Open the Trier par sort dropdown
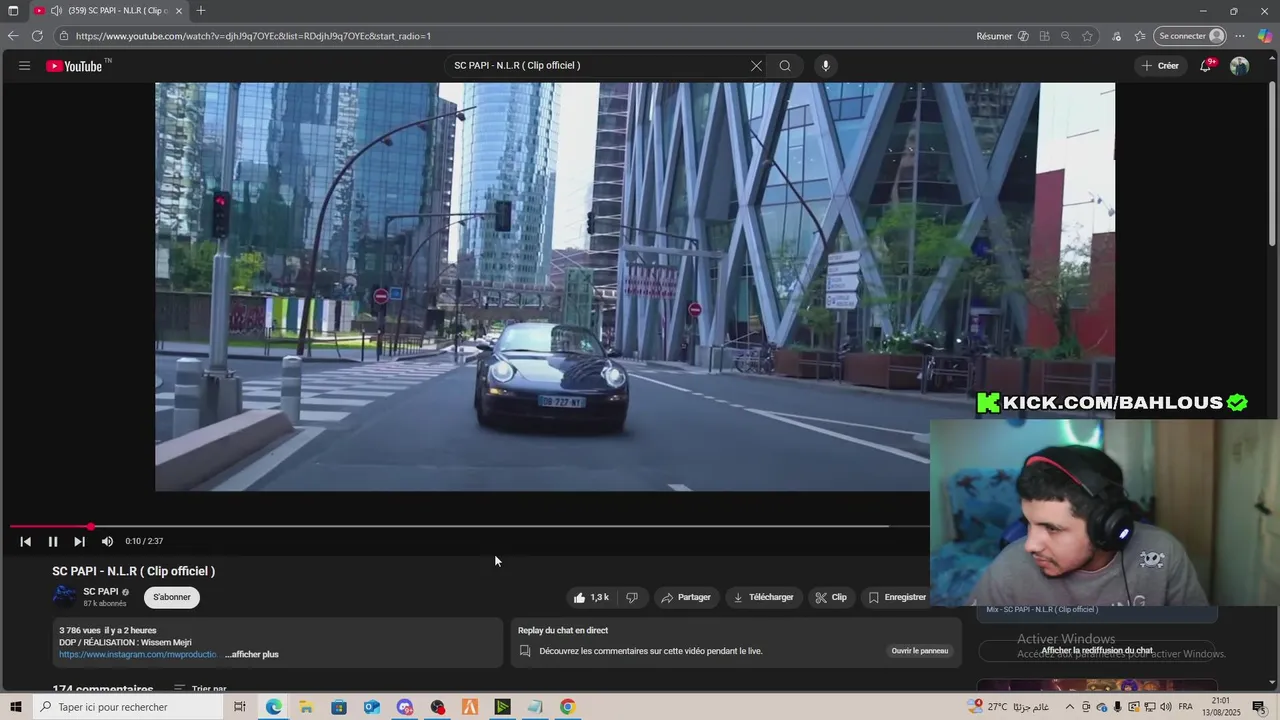Image resolution: width=1280 pixels, height=720 pixels. 200,689
